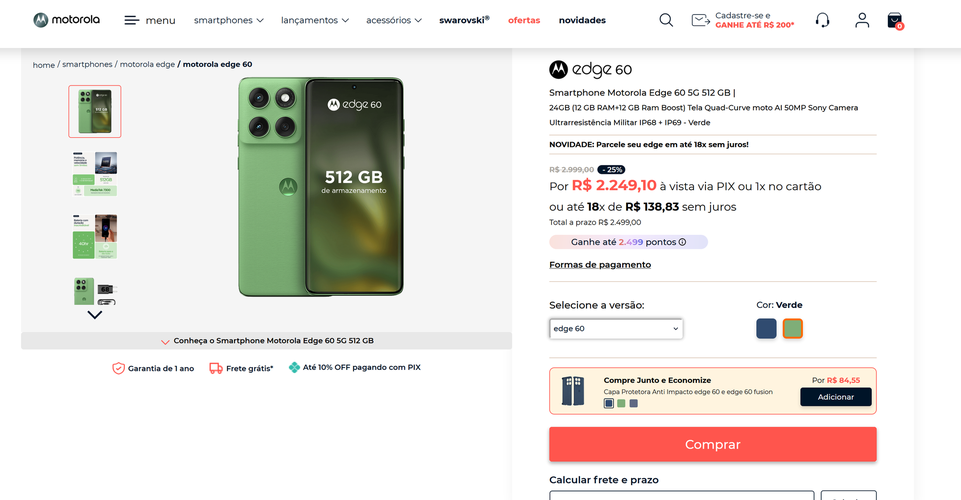Open the hamburger menu icon
This screenshot has width=961, height=500.
[131, 20]
